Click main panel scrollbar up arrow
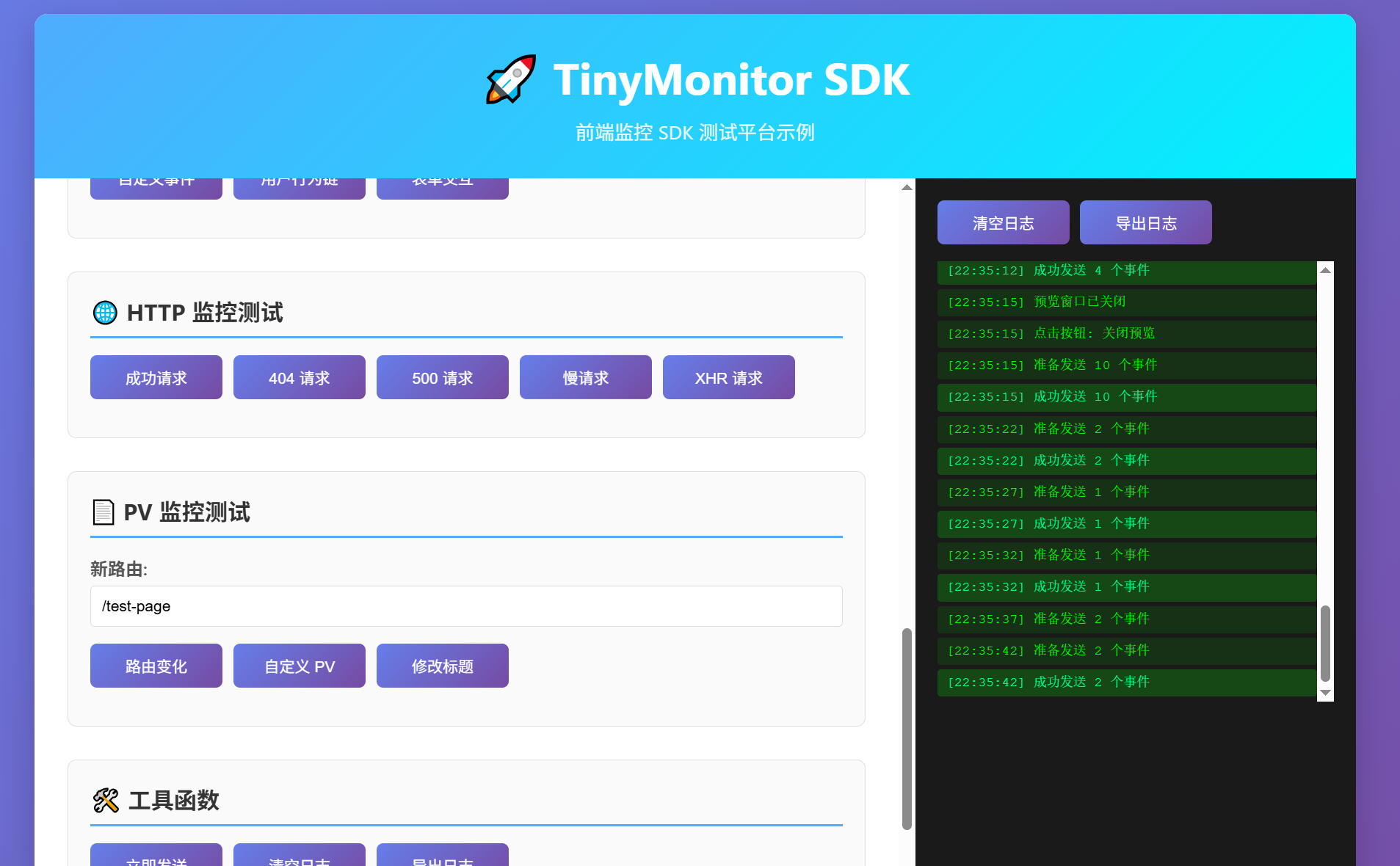 tap(907, 187)
